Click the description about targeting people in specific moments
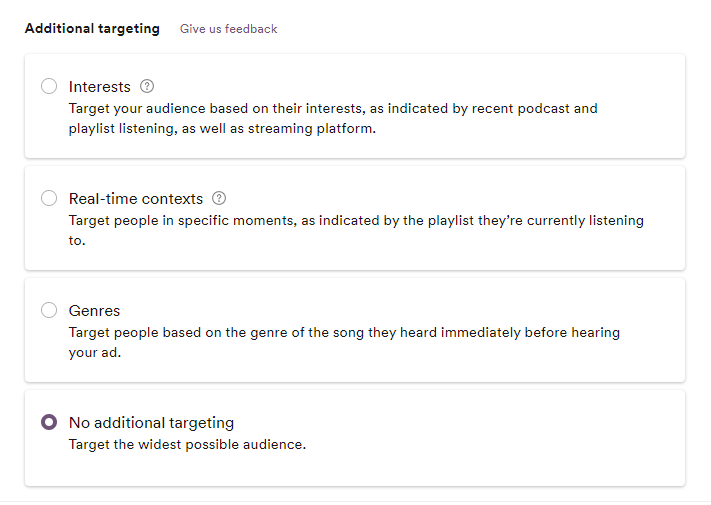The image size is (711, 505). click(356, 230)
